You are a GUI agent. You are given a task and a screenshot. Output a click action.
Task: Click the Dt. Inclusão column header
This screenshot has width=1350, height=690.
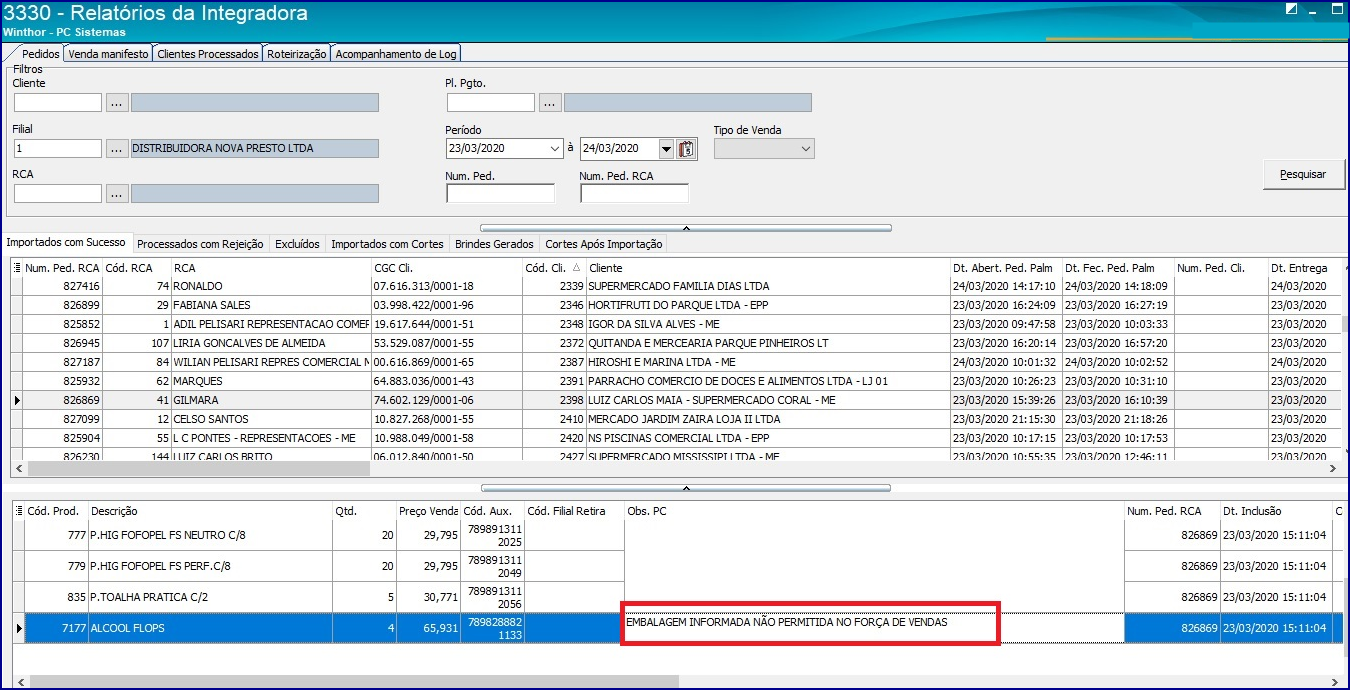(1275, 511)
